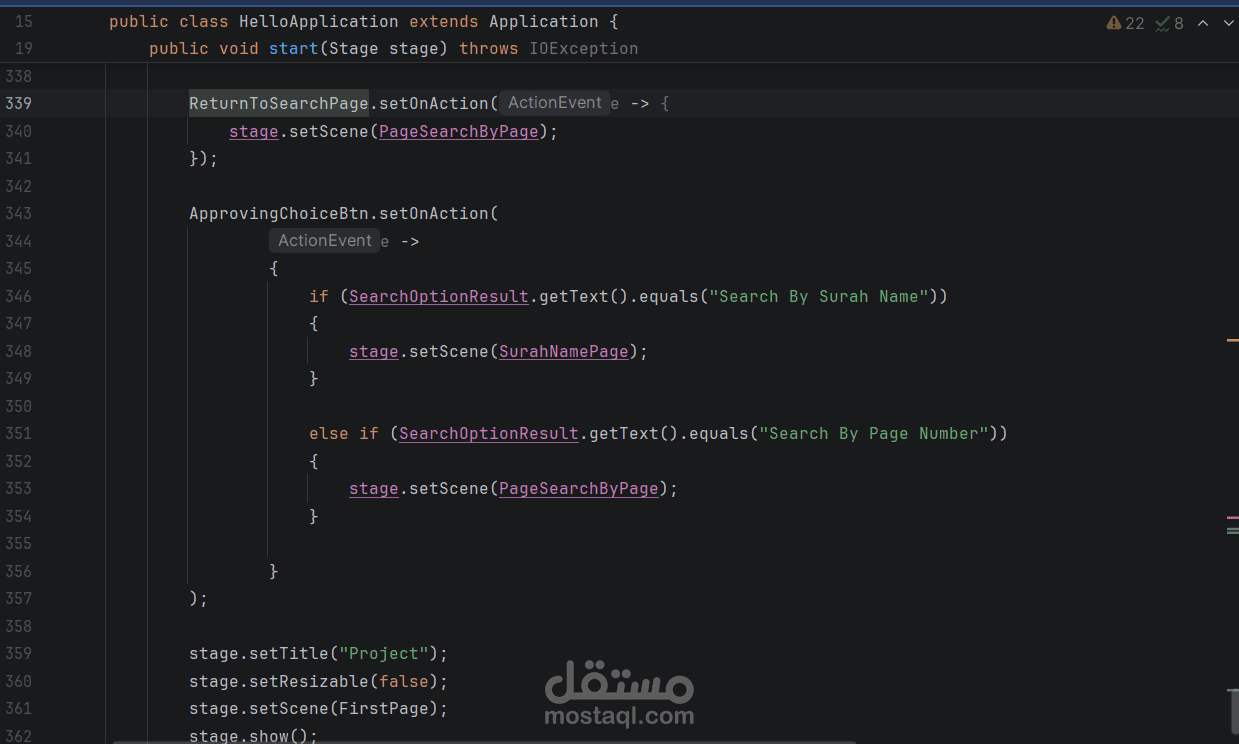
Task: Click the false keyword in setResizable
Action: 404,681
